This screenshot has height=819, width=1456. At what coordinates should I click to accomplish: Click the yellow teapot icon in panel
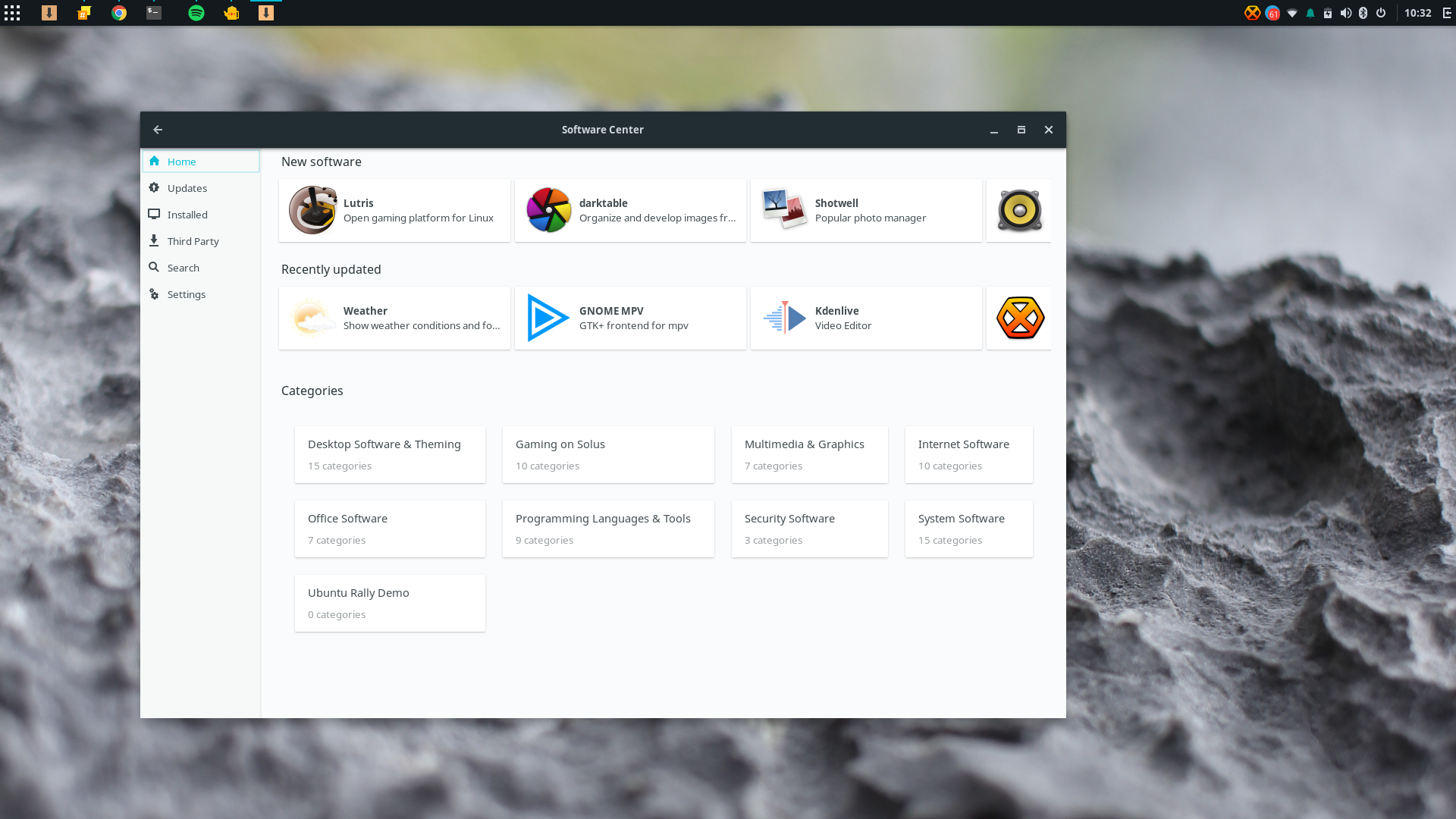[231, 13]
